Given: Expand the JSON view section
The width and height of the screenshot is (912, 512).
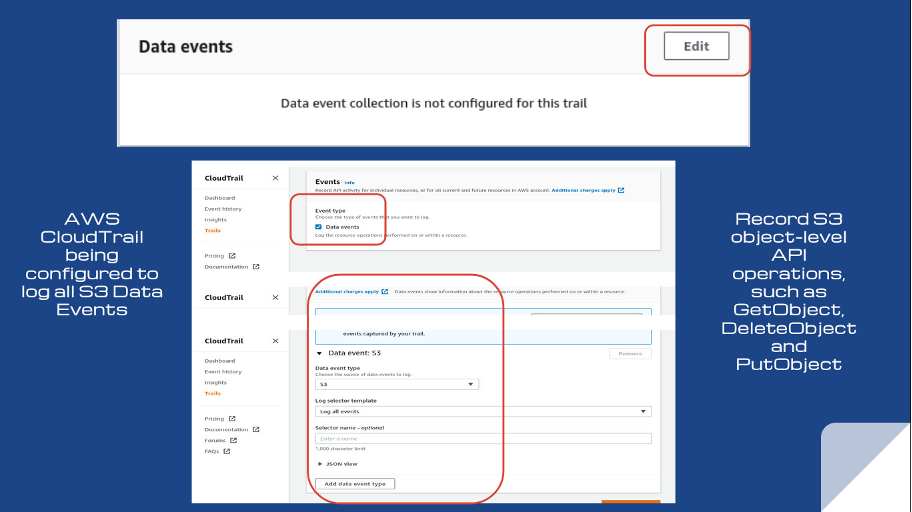Looking at the screenshot, I should (x=320, y=464).
